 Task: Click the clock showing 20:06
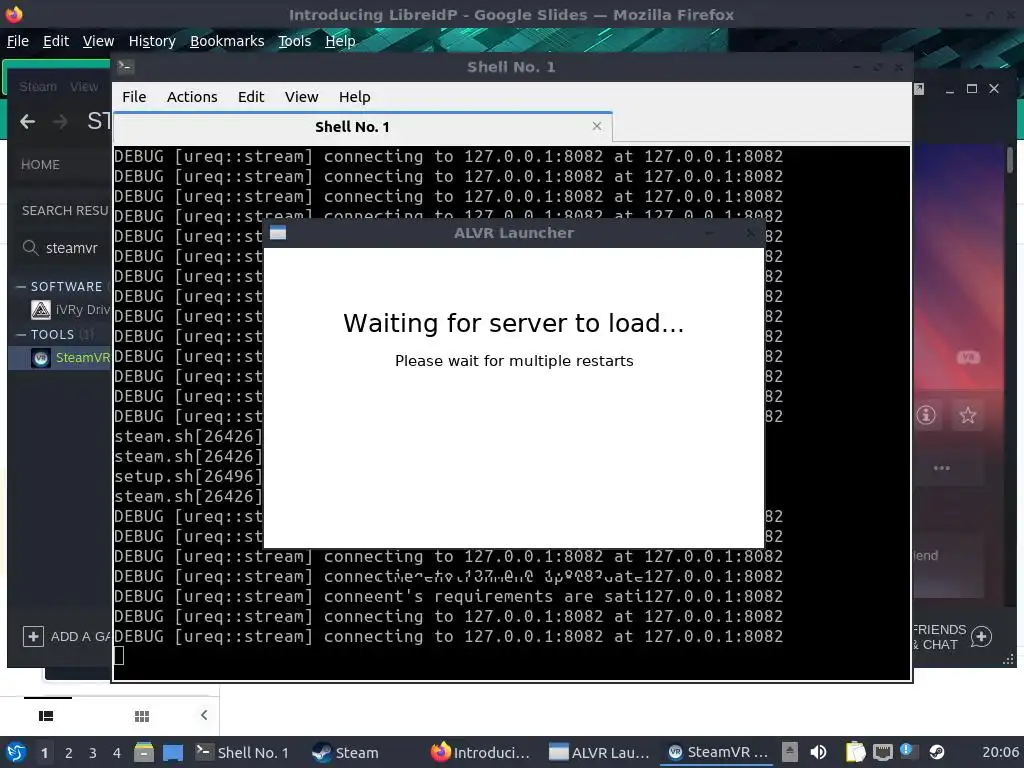[1000, 752]
